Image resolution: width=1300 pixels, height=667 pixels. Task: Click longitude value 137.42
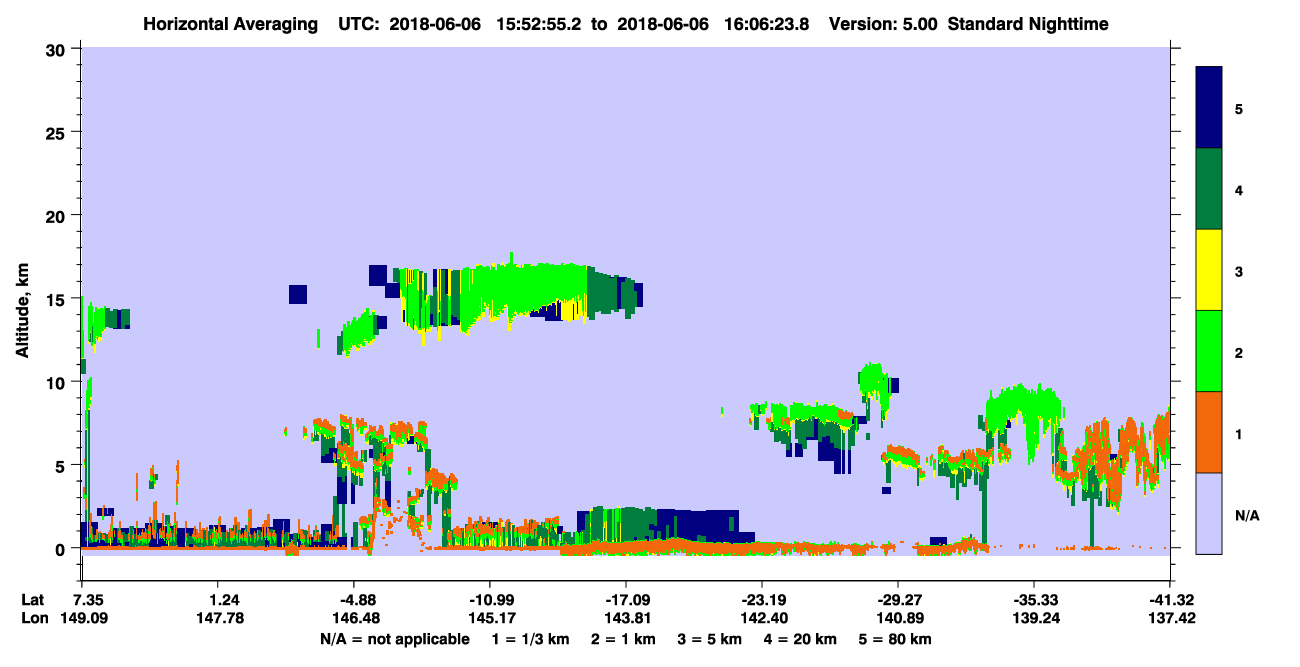point(1174,618)
